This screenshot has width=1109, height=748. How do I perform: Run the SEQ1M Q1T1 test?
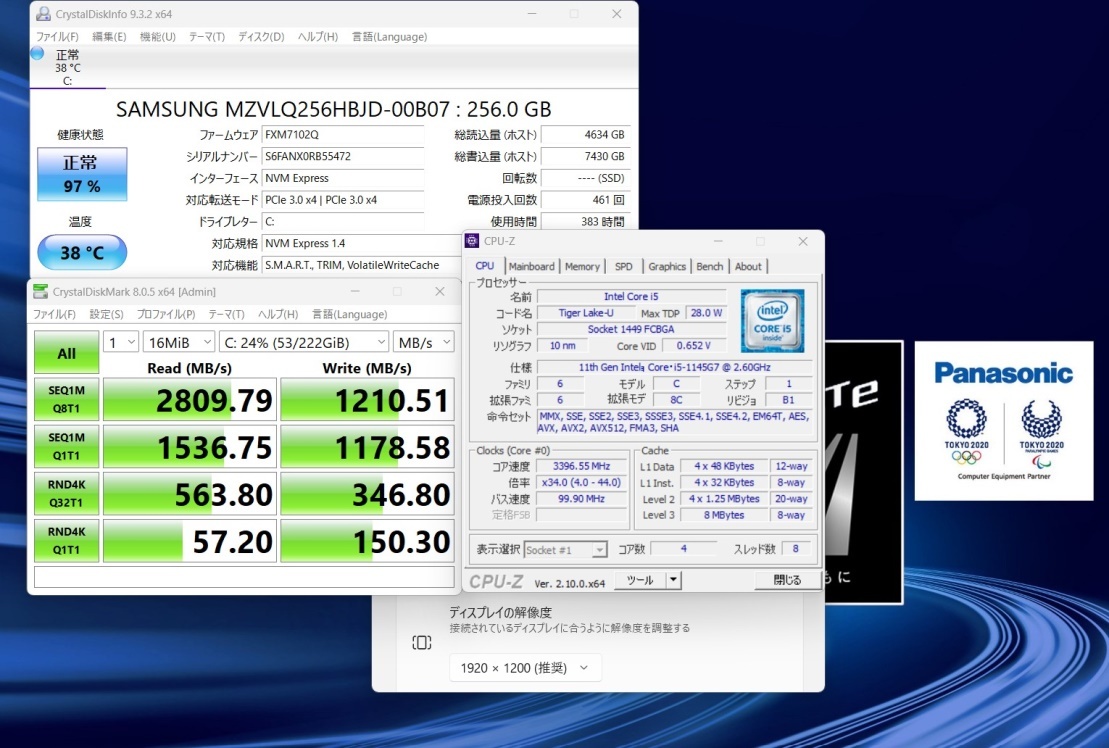(x=66, y=446)
